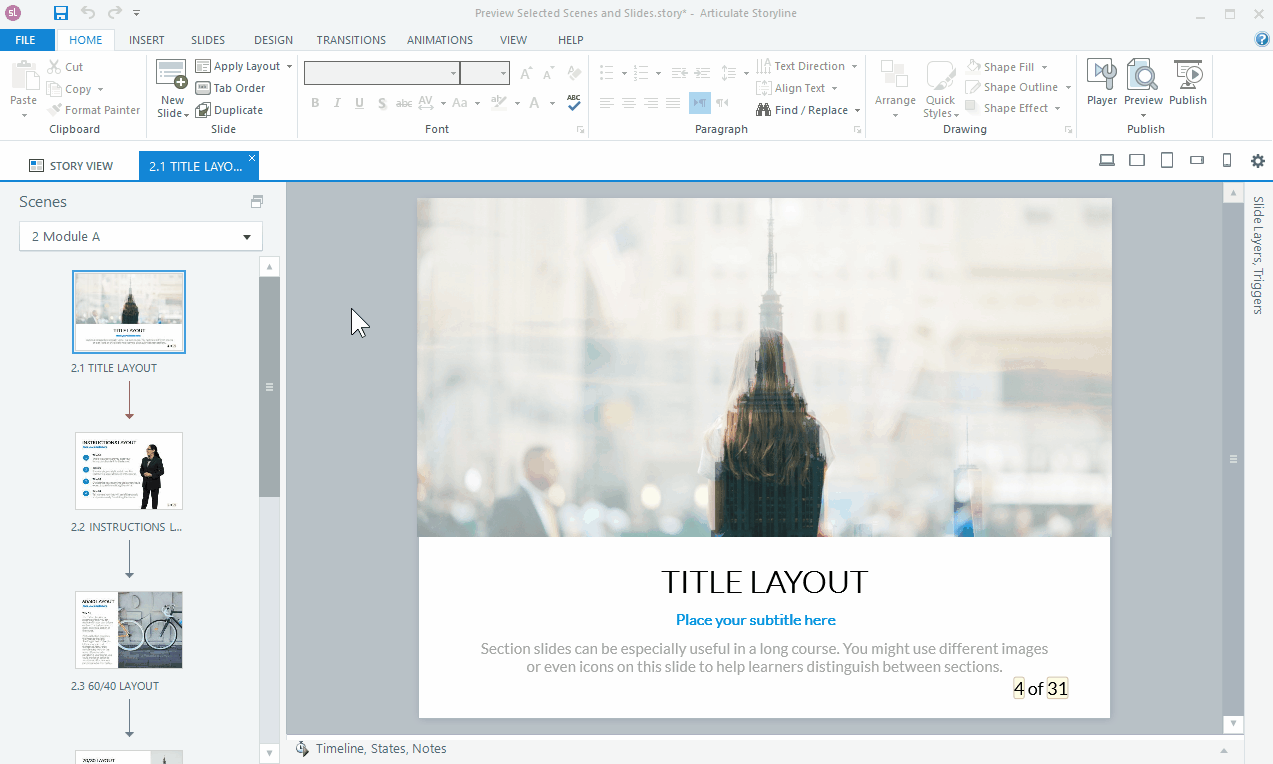This screenshot has width=1273, height=764.
Task: Click the slide panel vertical scrollbar
Action: point(269,387)
